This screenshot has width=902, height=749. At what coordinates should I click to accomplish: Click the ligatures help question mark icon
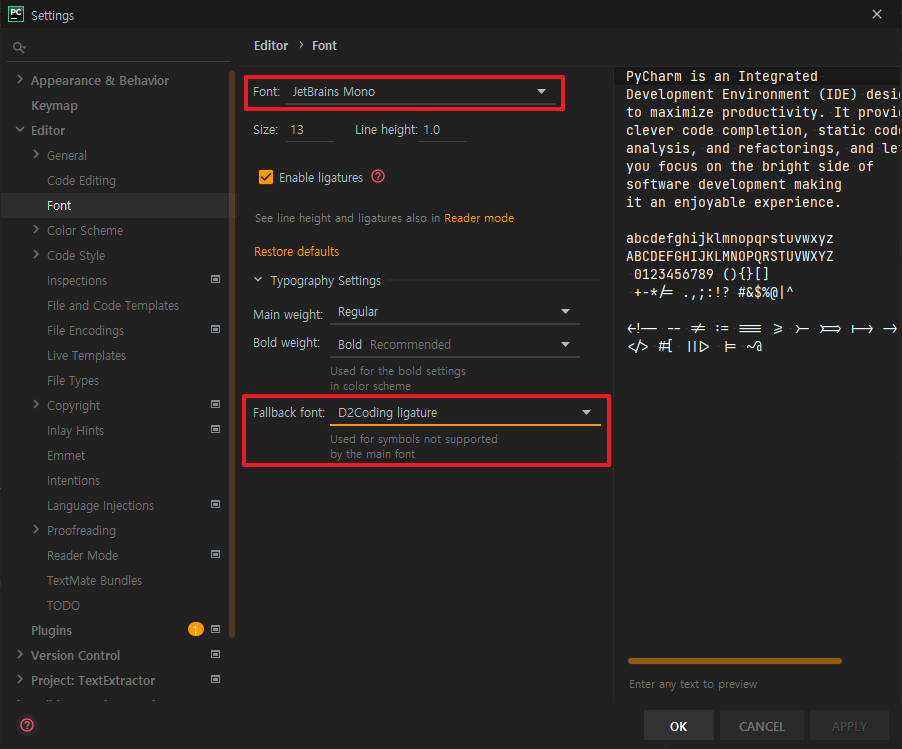click(x=378, y=176)
